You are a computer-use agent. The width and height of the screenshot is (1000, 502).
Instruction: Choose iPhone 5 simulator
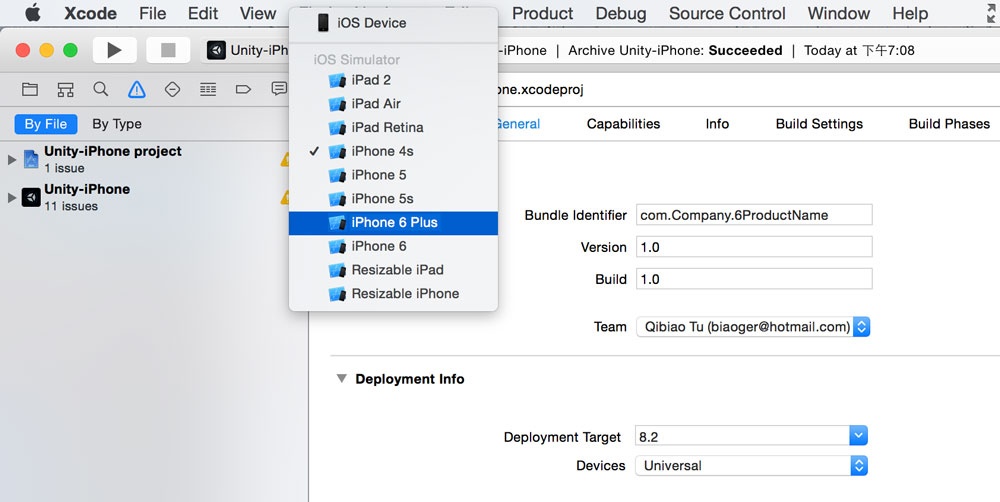[393, 175]
